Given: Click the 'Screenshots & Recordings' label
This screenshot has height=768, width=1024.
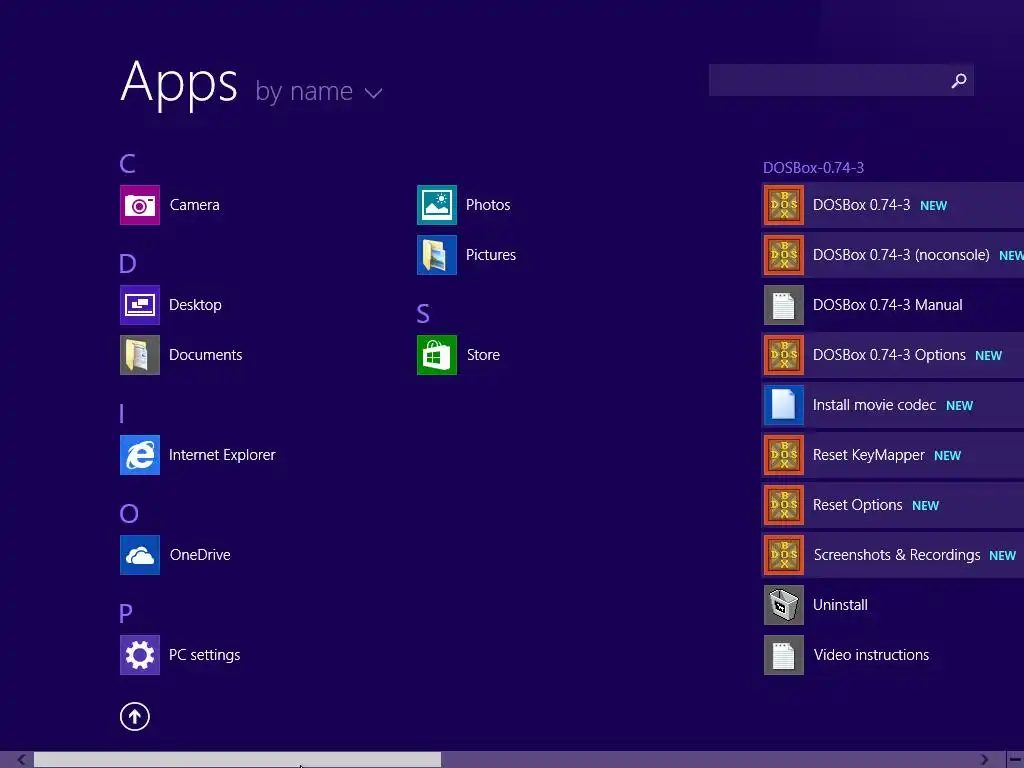Looking at the screenshot, I should [x=897, y=555].
